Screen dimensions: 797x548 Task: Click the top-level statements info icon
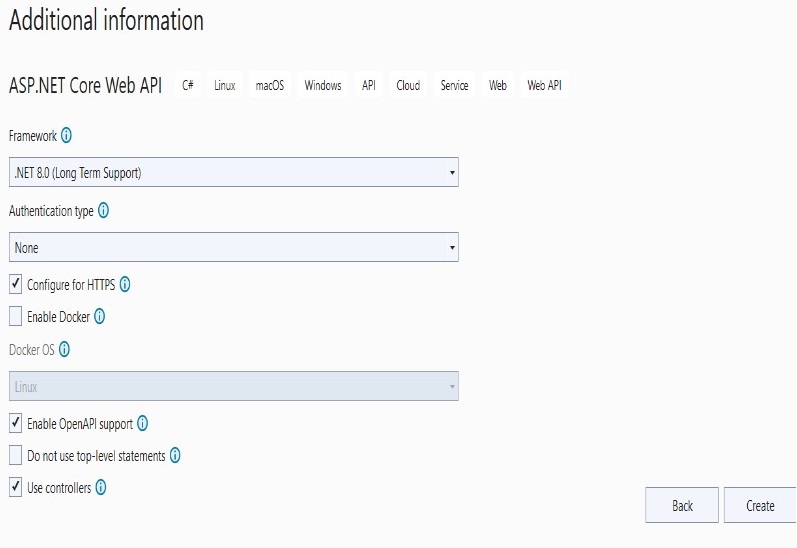pos(175,455)
